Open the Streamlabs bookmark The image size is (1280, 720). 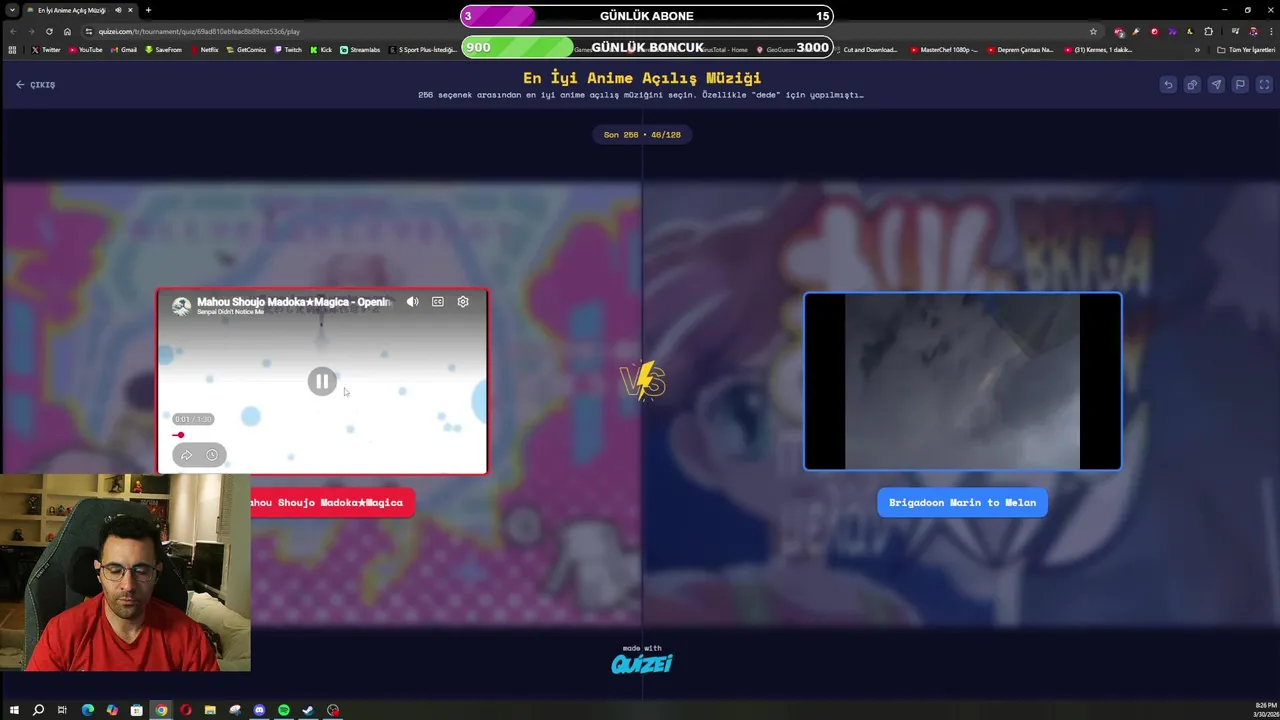pos(360,49)
